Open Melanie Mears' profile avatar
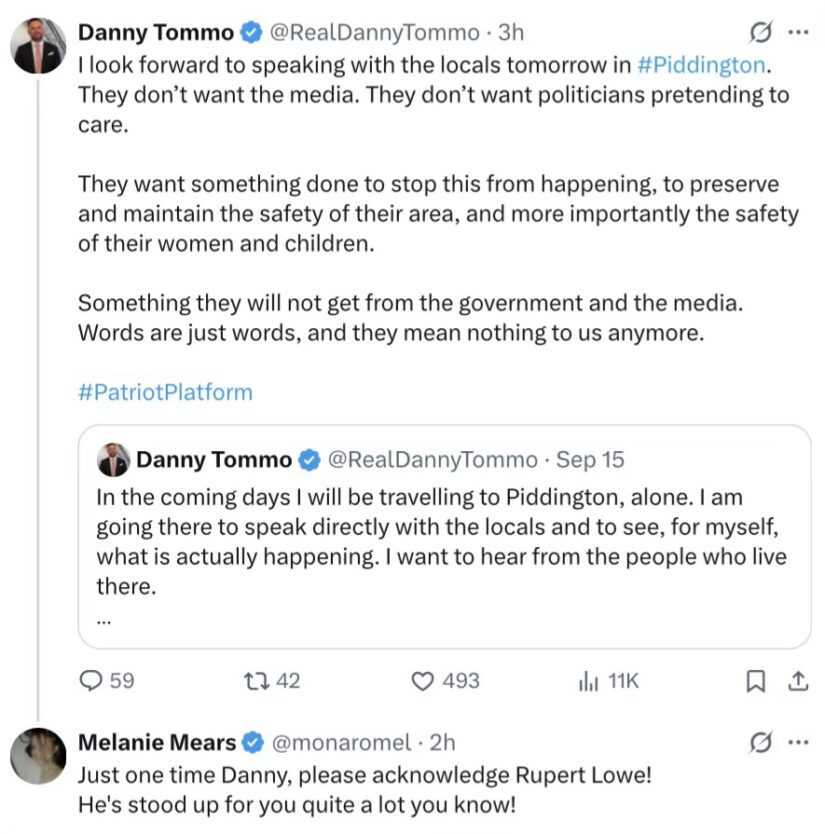This screenshot has width=825, height=834. tap(38, 756)
